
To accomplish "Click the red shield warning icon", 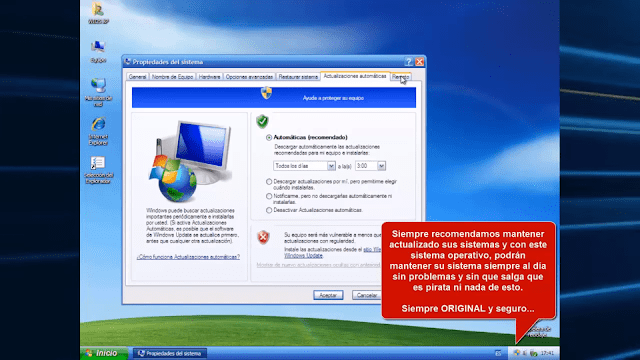I will tap(263, 237).
